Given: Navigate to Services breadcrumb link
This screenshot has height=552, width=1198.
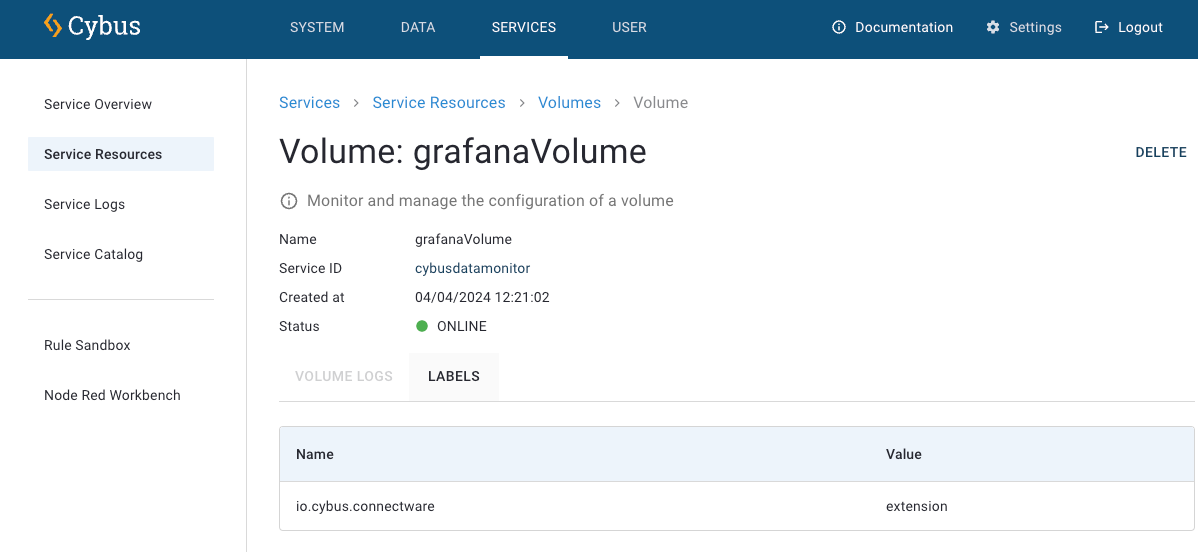Looking at the screenshot, I should [x=309, y=103].
